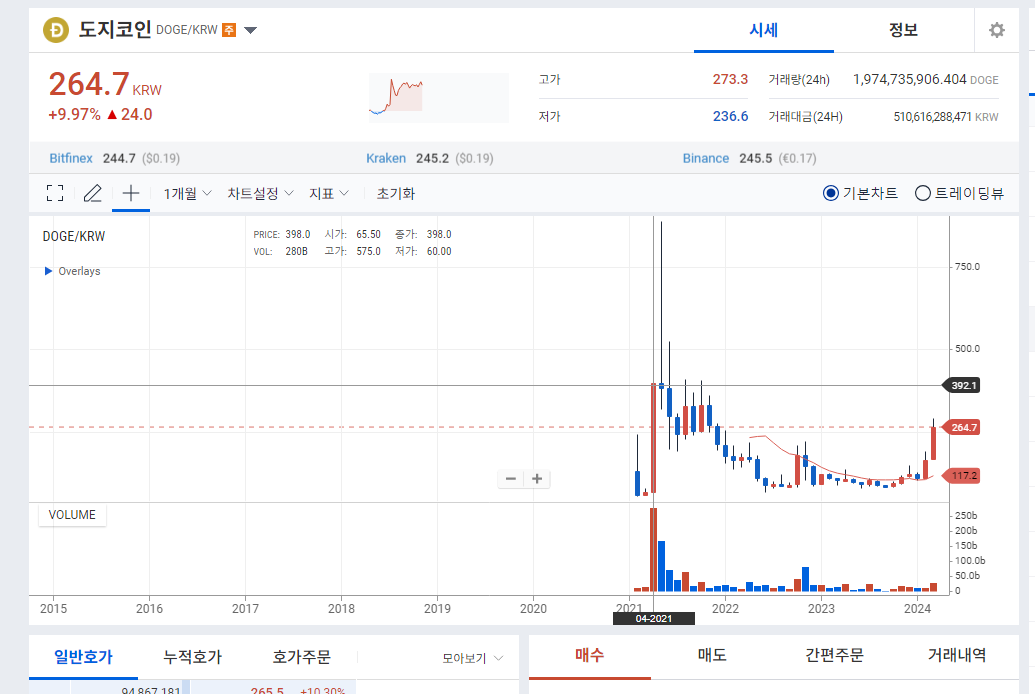Switch to the 시세 tab
The width and height of the screenshot is (1035, 694).
[x=764, y=30]
